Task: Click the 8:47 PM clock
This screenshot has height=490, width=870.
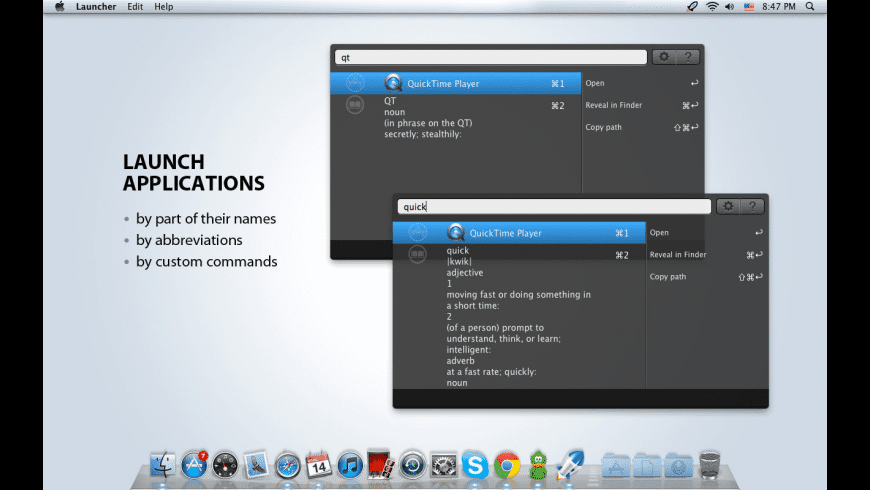Action: [778, 7]
